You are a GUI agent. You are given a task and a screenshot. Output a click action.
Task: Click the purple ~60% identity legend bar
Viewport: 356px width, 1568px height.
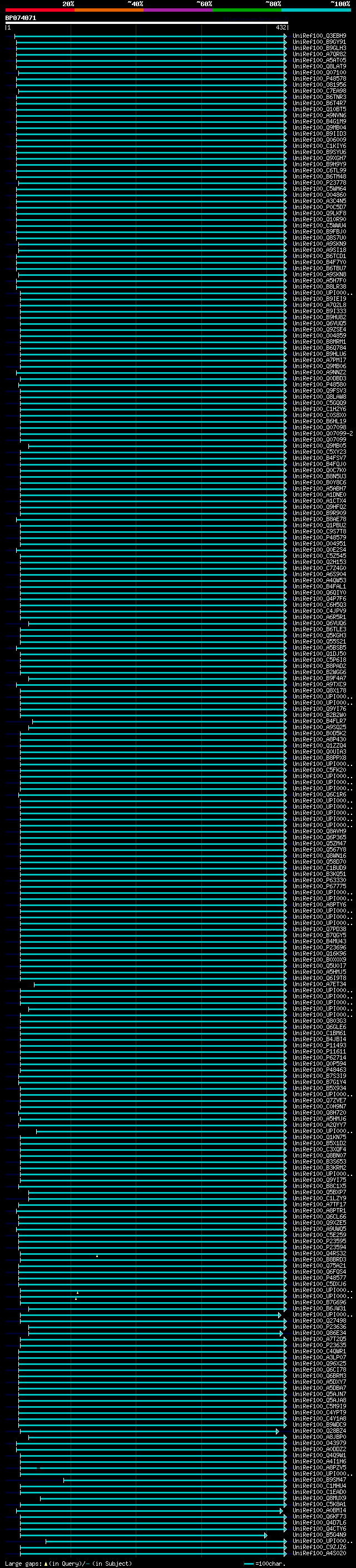coord(177,10)
